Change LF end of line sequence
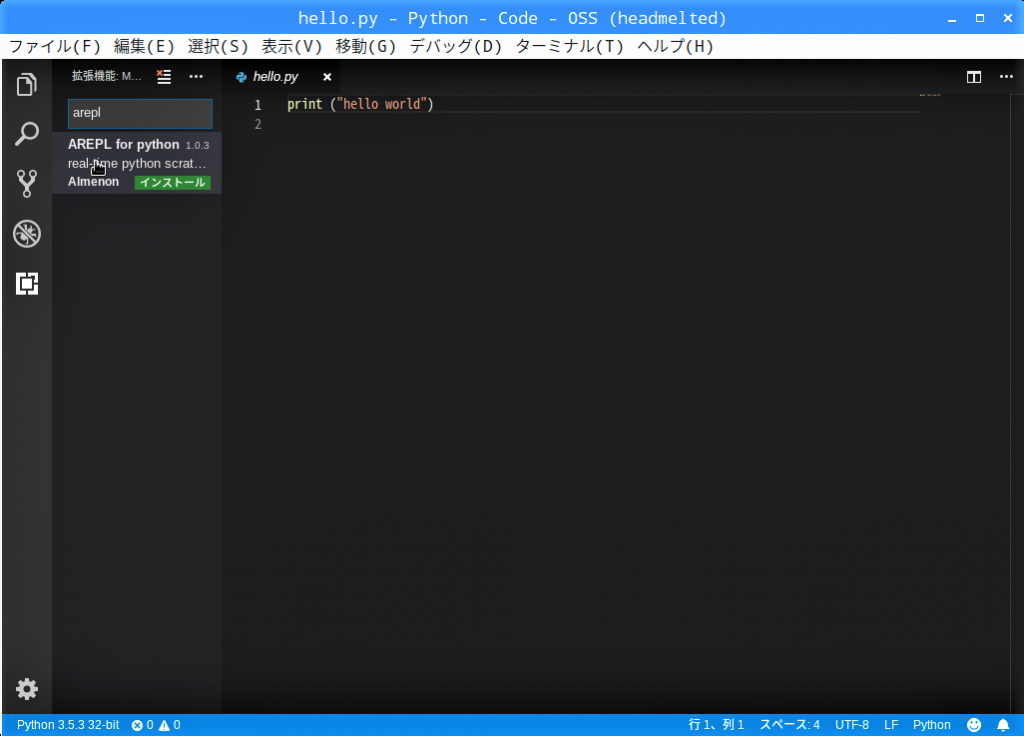The height and width of the screenshot is (736, 1024). point(891,725)
